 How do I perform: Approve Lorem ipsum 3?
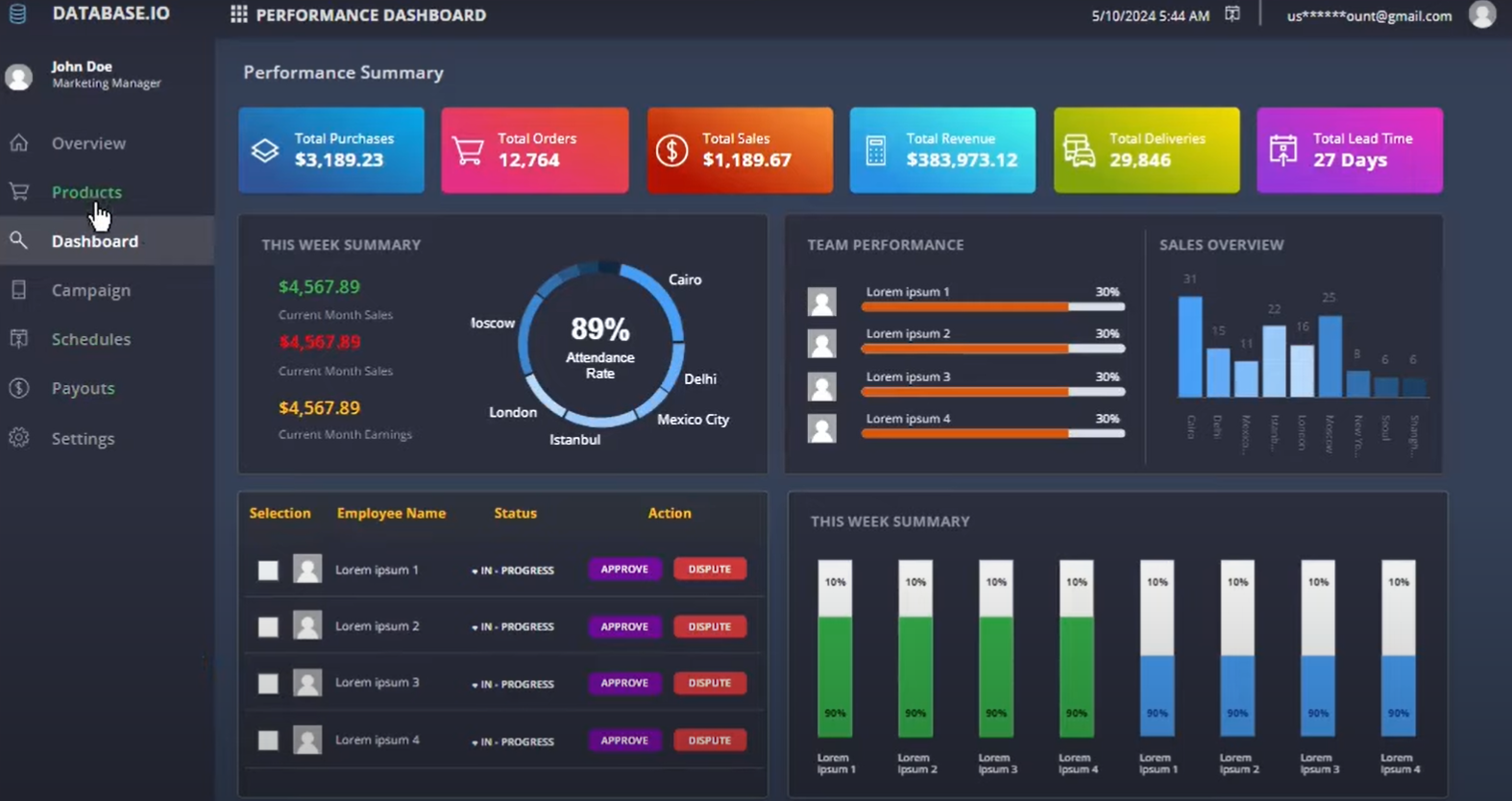(624, 683)
